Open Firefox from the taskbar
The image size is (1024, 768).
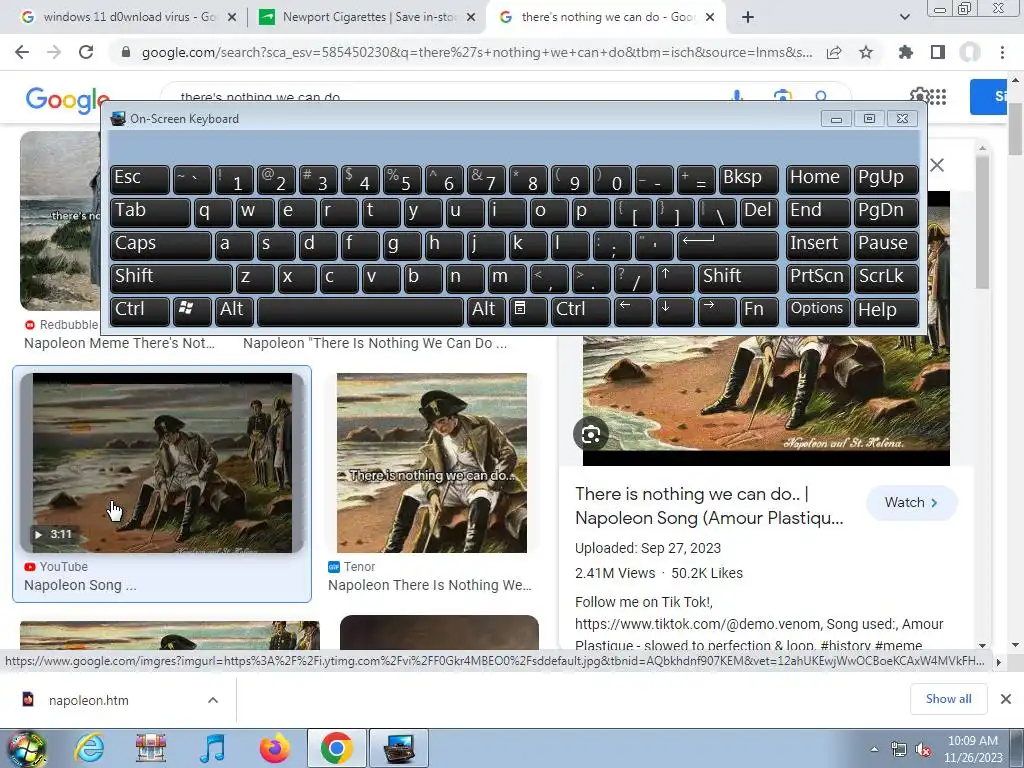point(274,748)
